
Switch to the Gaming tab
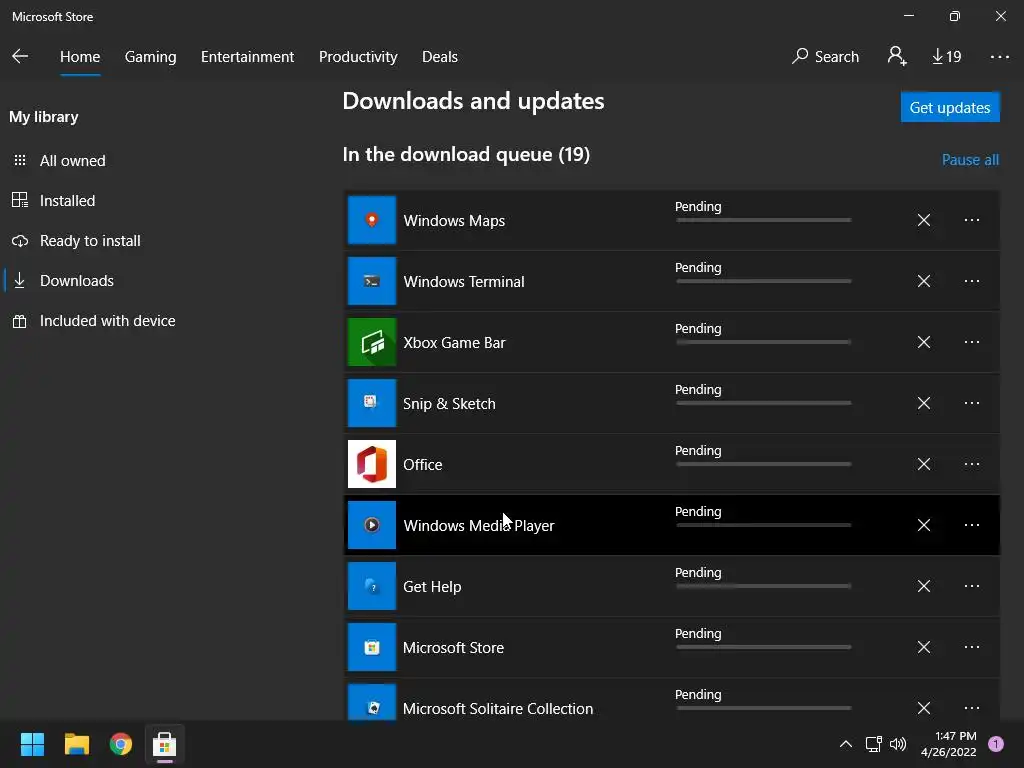point(150,57)
